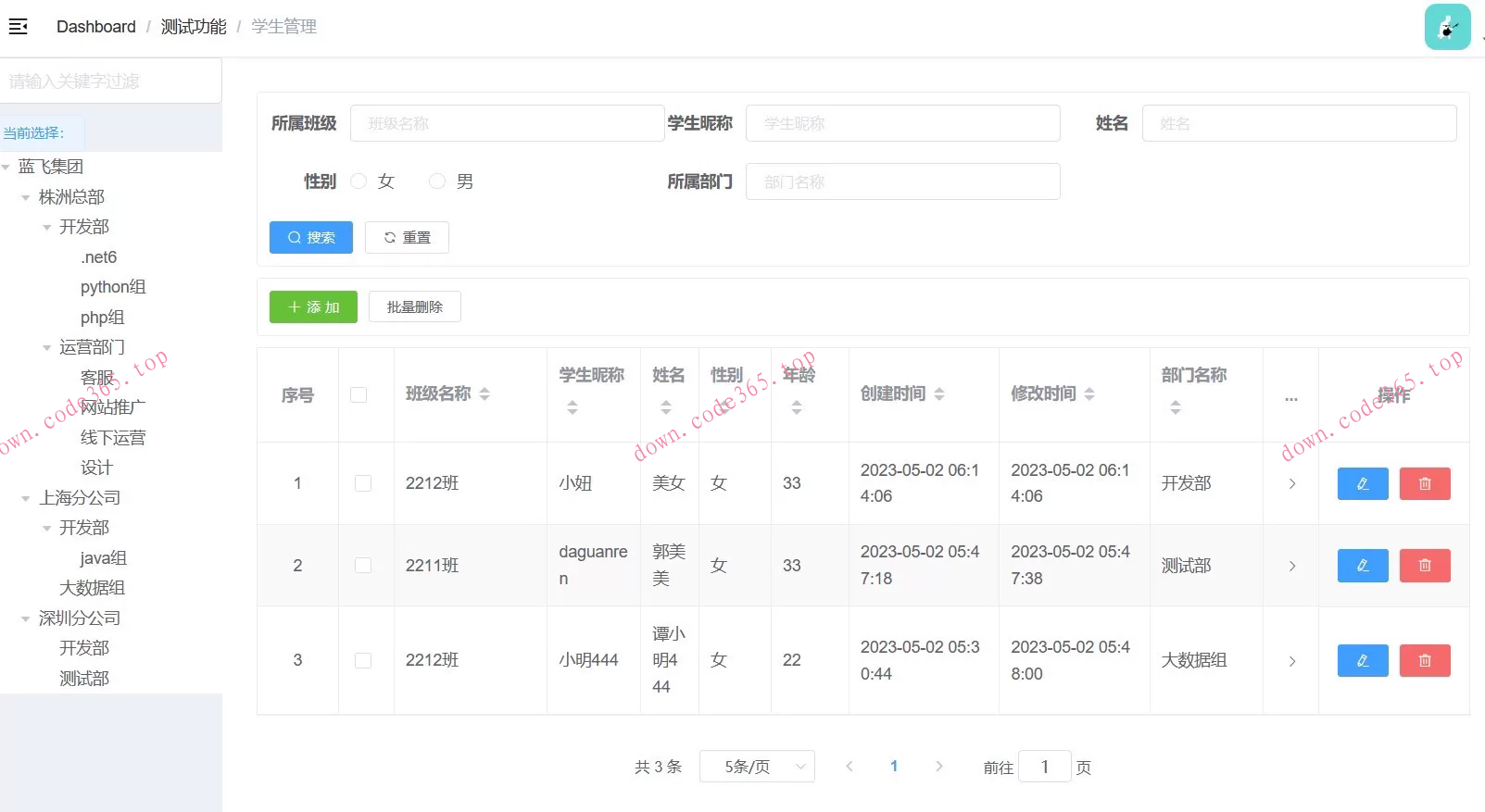Delete the 小明444 student row
The height and width of the screenshot is (812, 1485).
tap(1424, 661)
